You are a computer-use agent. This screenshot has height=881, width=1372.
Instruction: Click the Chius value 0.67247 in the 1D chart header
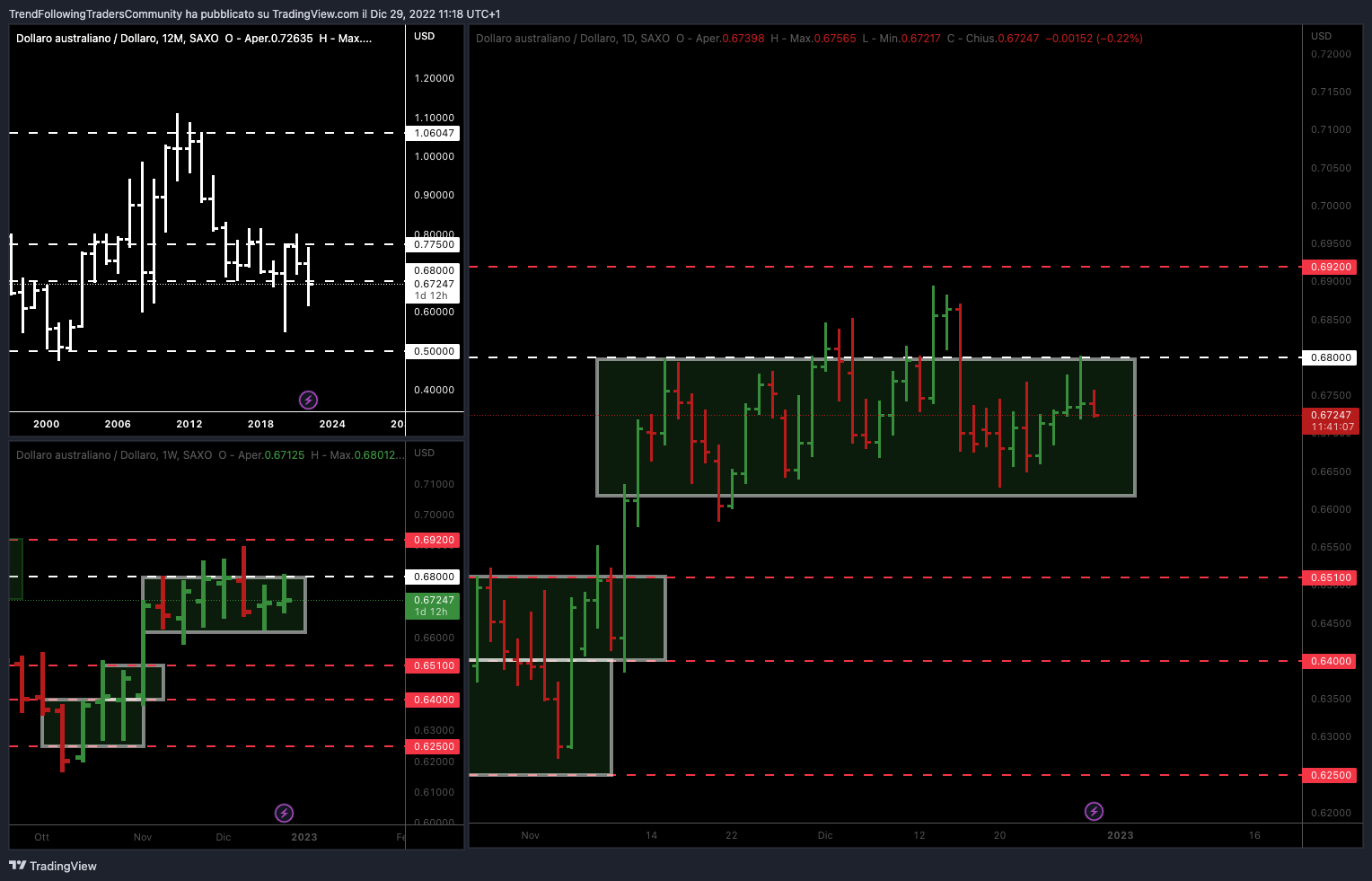click(x=1018, y=39)
